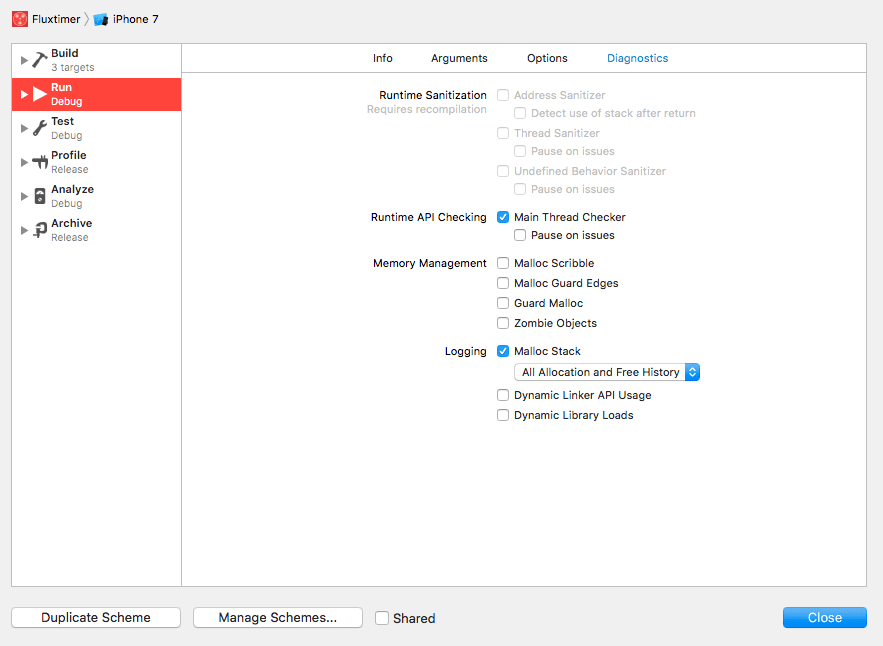Open Manage Schemes dialog
This screenshot has height=646, width=883.
coord(277,617)
